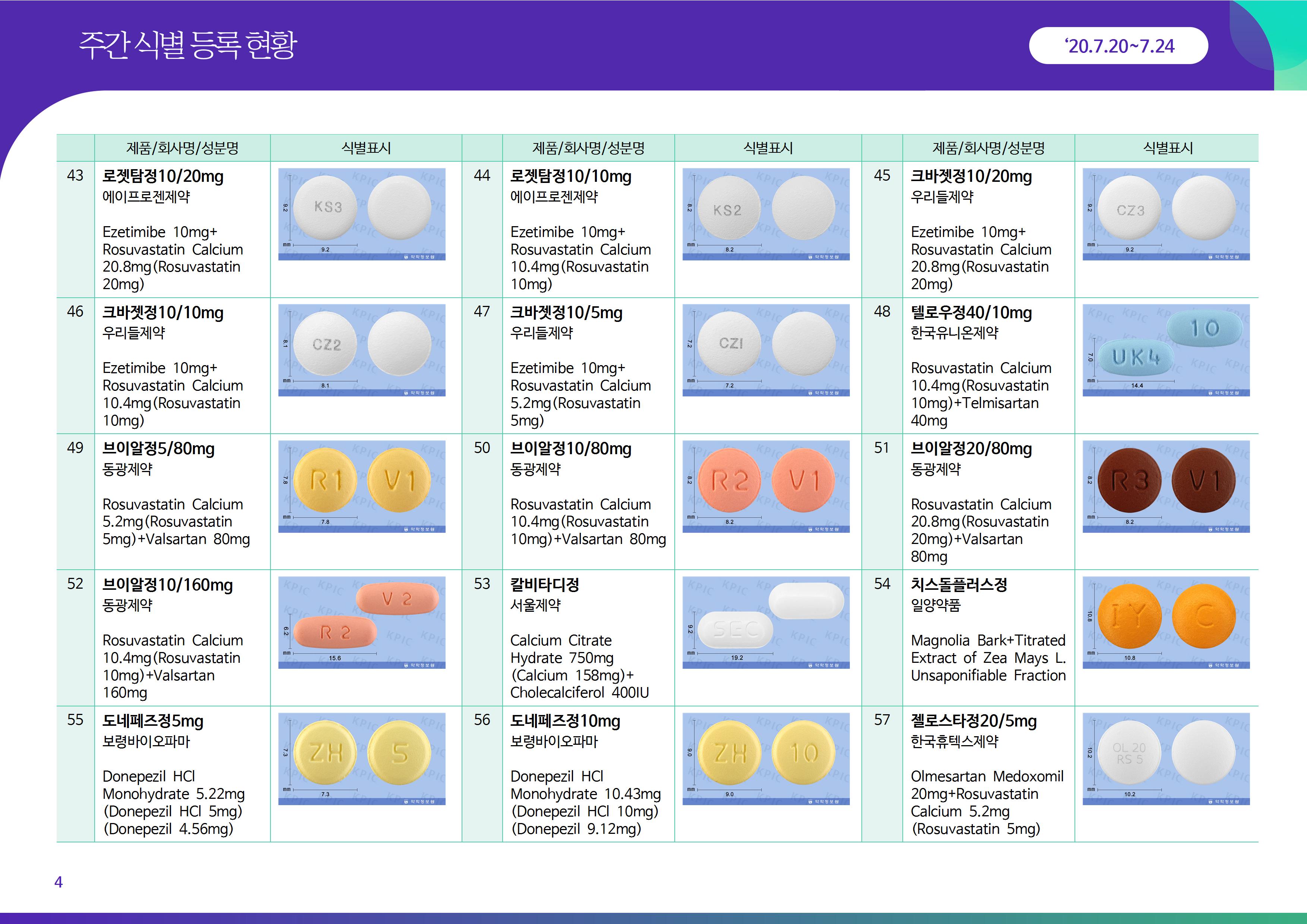Select the white SEC caplet image

tap(766, 622)
